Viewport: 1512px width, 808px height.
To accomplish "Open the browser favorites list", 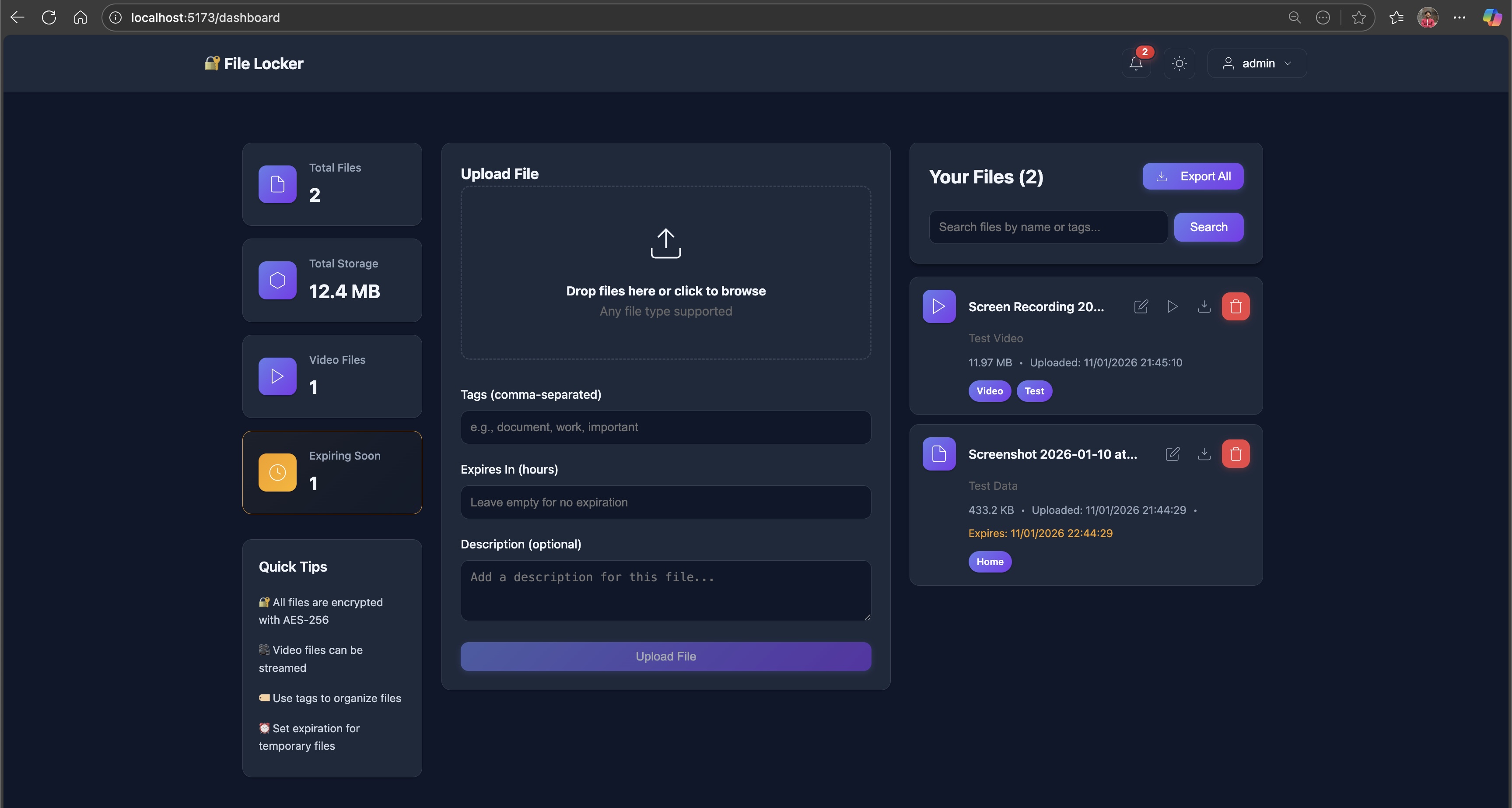I will (1396, 18).
